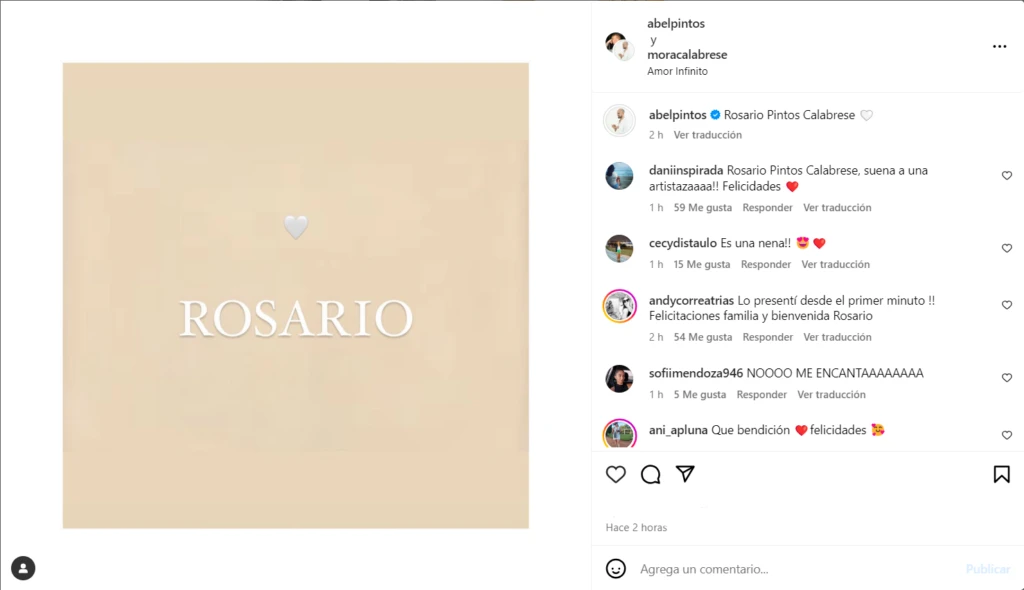Screen dimensions: 1024x590
Task: Open ani_apluna's profile picture
Action: 619,434
